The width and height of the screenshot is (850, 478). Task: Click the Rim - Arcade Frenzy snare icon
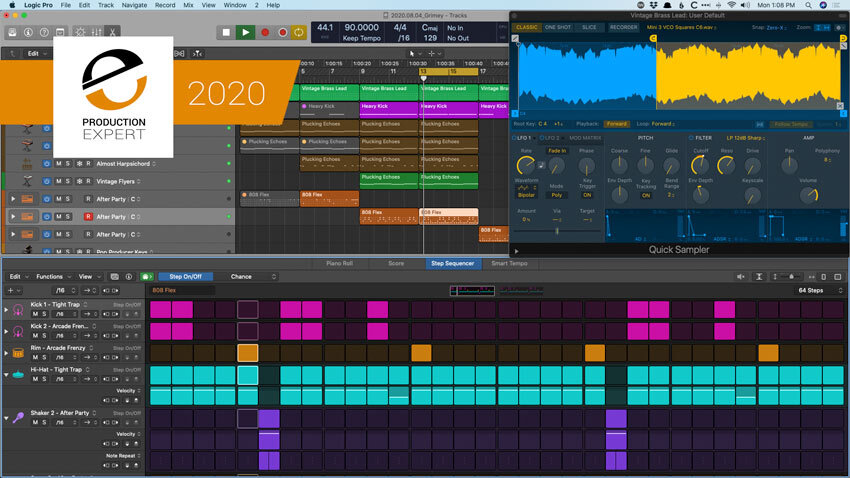[x=18, y=353]
